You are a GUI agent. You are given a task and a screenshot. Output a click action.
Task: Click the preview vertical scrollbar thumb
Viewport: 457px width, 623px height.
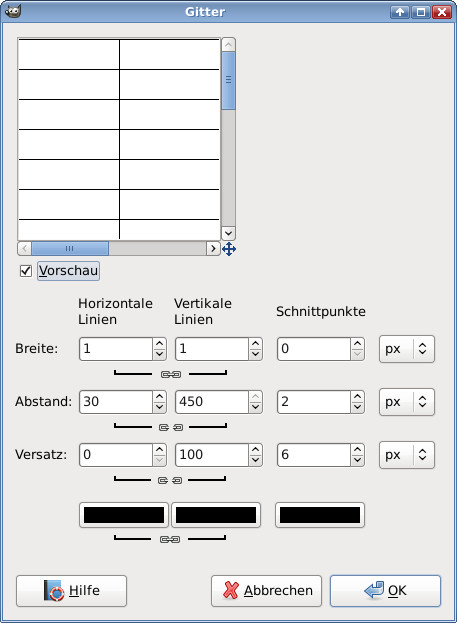pos(228,80)
